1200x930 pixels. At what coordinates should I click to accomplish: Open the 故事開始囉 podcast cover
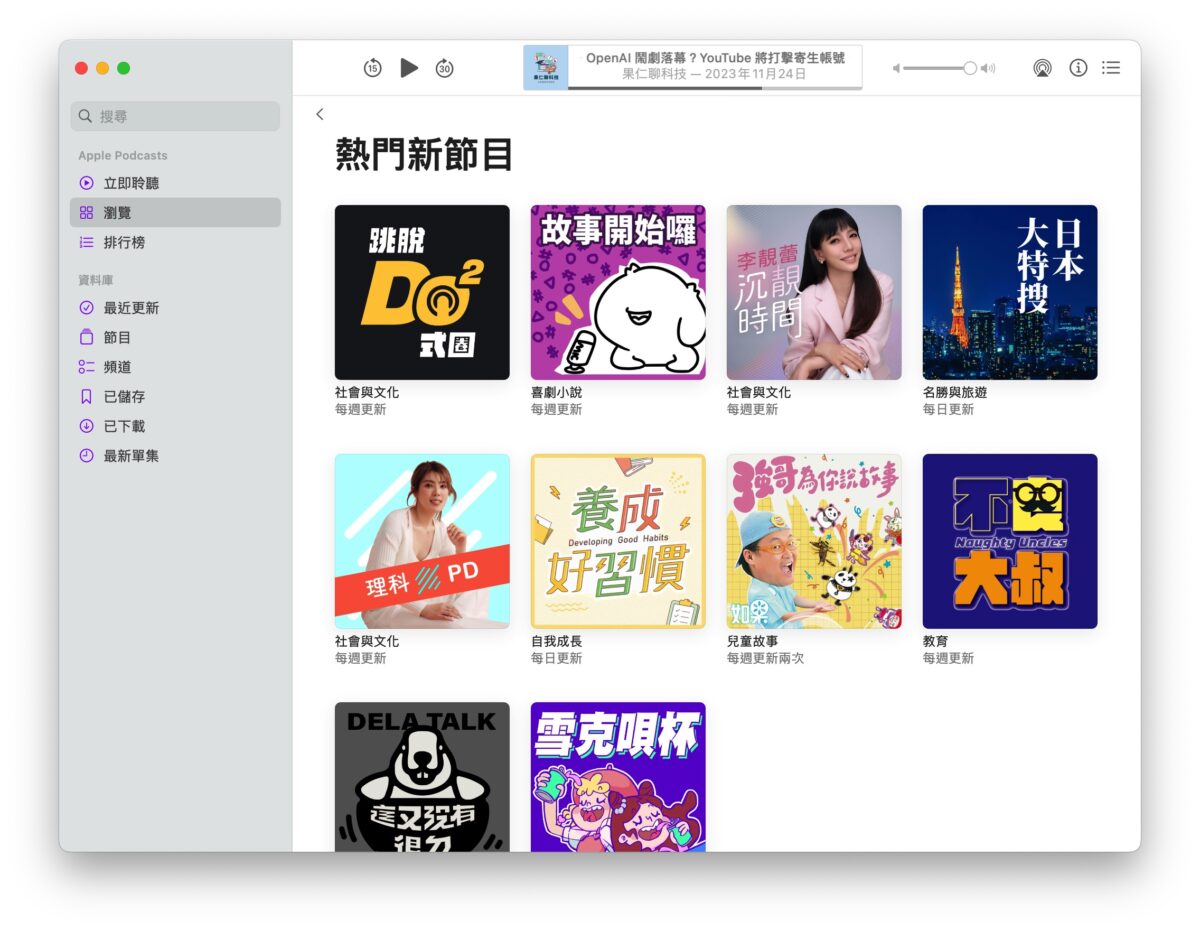(618, 292)
